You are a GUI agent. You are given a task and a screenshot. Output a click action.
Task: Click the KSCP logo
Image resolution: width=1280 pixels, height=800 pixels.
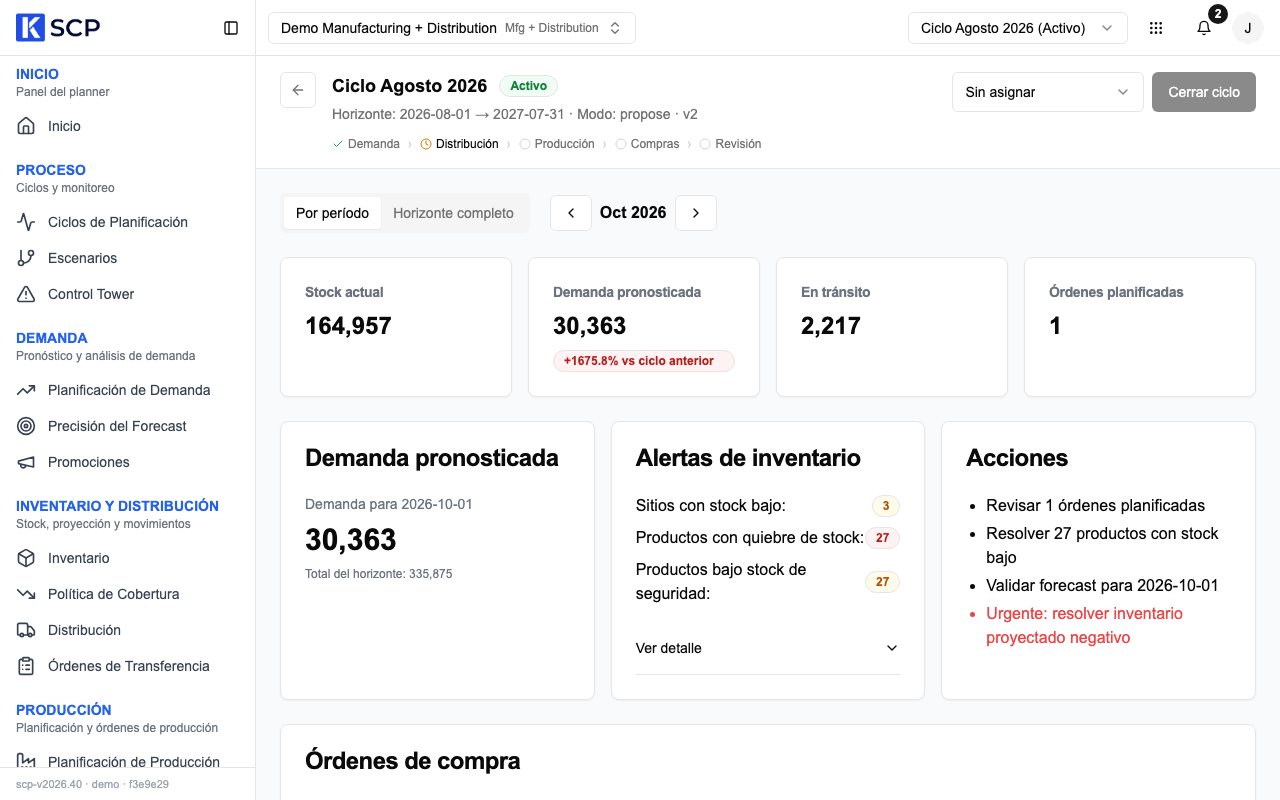coord(58,28)
